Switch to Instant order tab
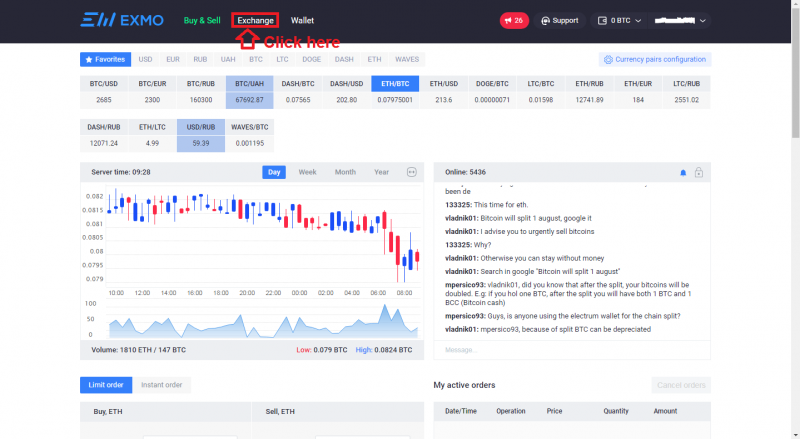This screenshot has height=439, width=800. pyautogui.click(x=161, y=385)
